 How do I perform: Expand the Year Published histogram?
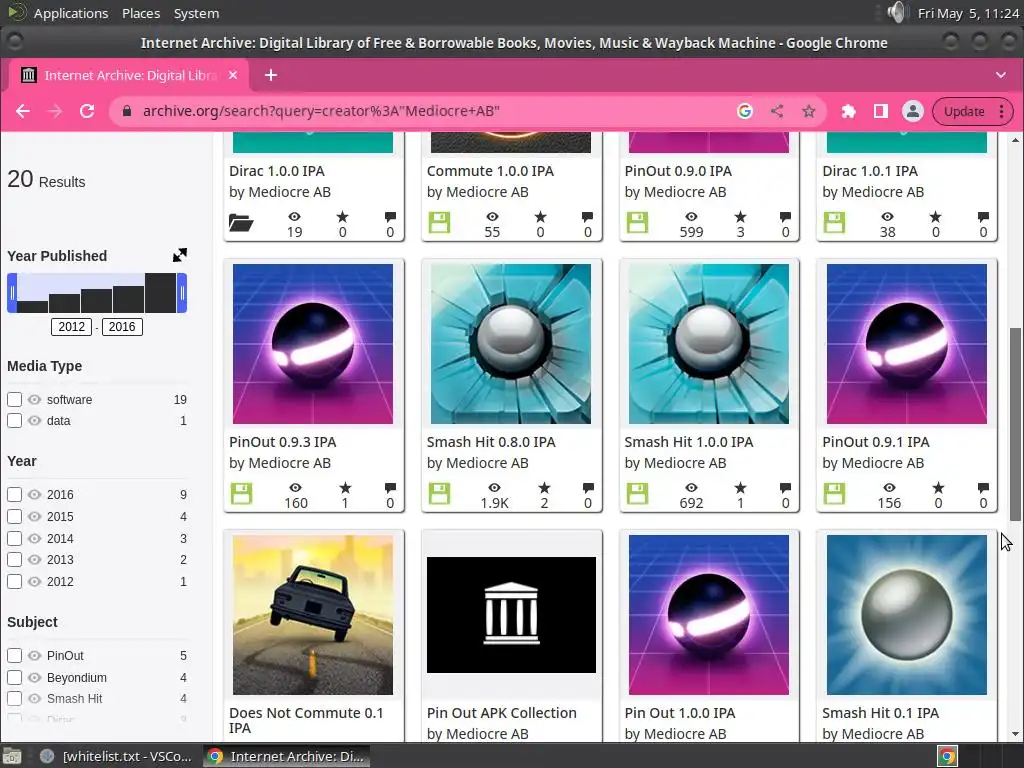click(x=180, y=255)
